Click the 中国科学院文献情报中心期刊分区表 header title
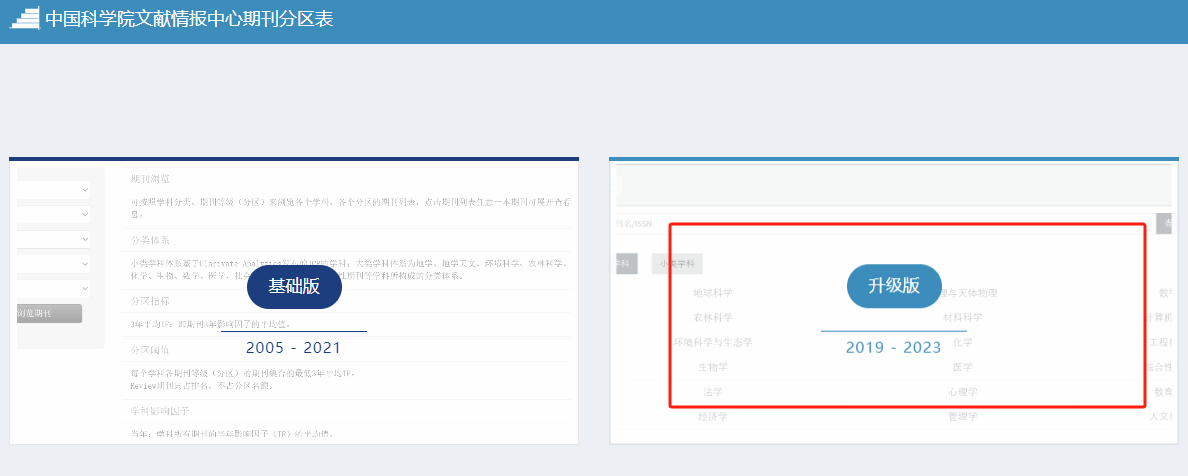This screenshot has width=1188, height=476. click(189, 19)
